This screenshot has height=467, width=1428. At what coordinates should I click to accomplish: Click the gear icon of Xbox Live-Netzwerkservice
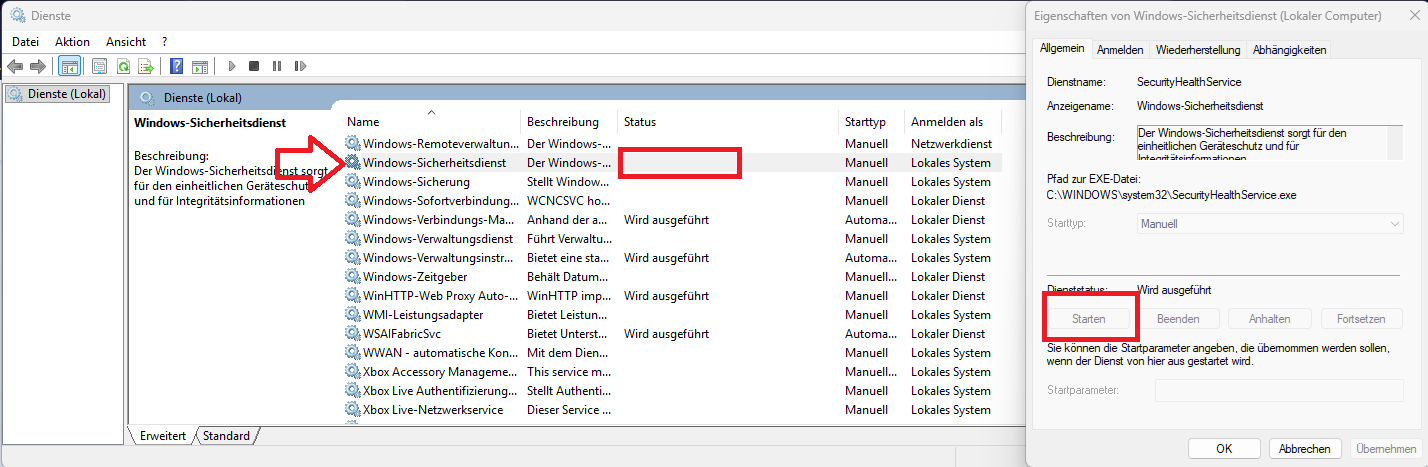pyautogui.click(x=352, y=410)
